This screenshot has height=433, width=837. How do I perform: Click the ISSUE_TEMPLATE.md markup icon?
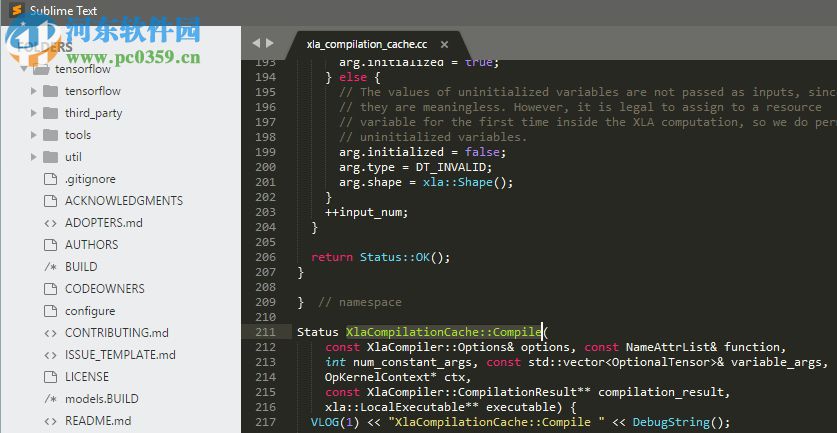click(x=50, y=355)
